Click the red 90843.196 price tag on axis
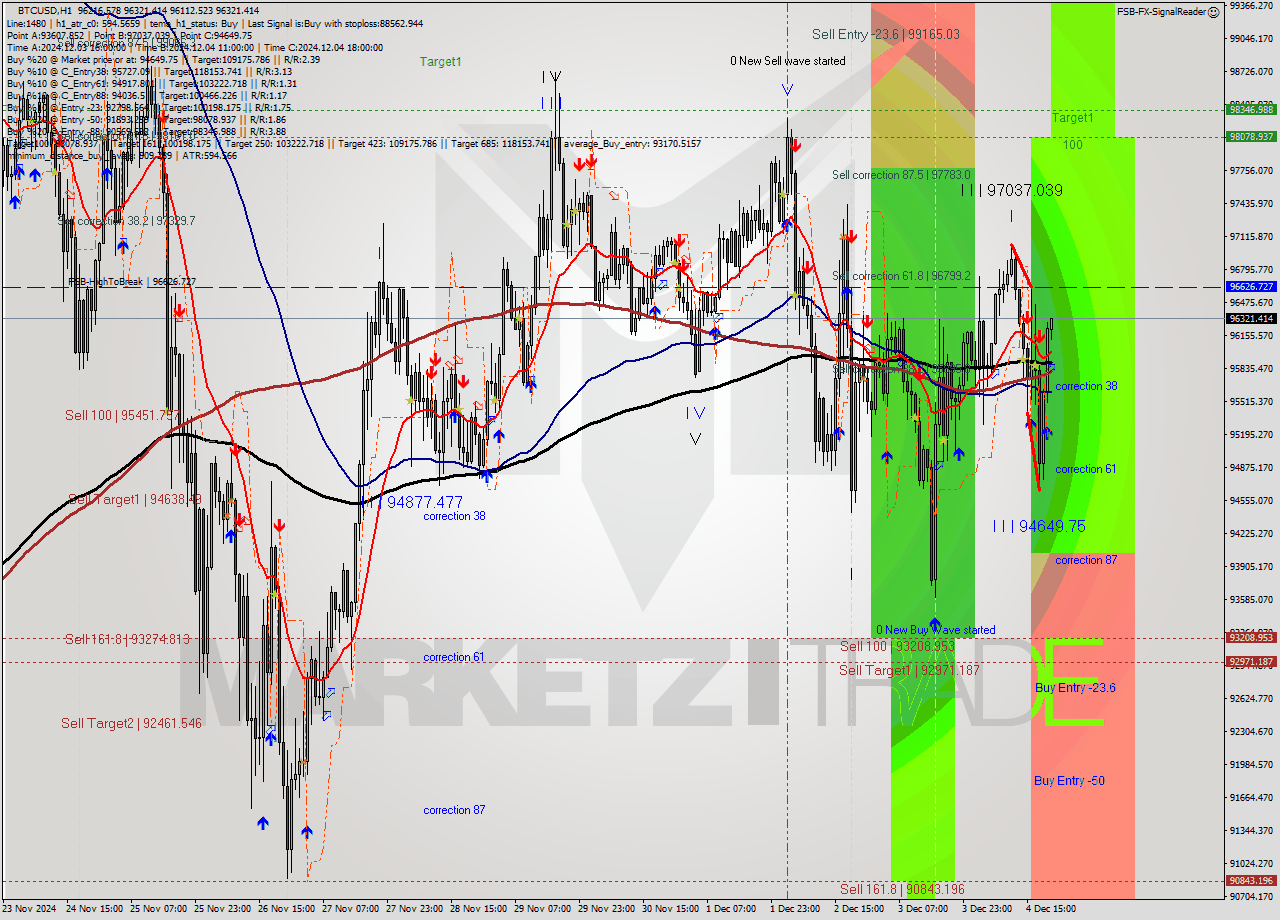The height and width of the screenshot is (920, 1280). [x=1251, y=881]
